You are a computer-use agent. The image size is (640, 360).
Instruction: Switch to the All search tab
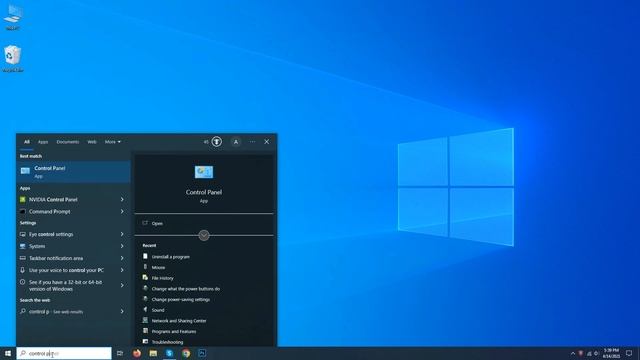[x=27, y=142]
